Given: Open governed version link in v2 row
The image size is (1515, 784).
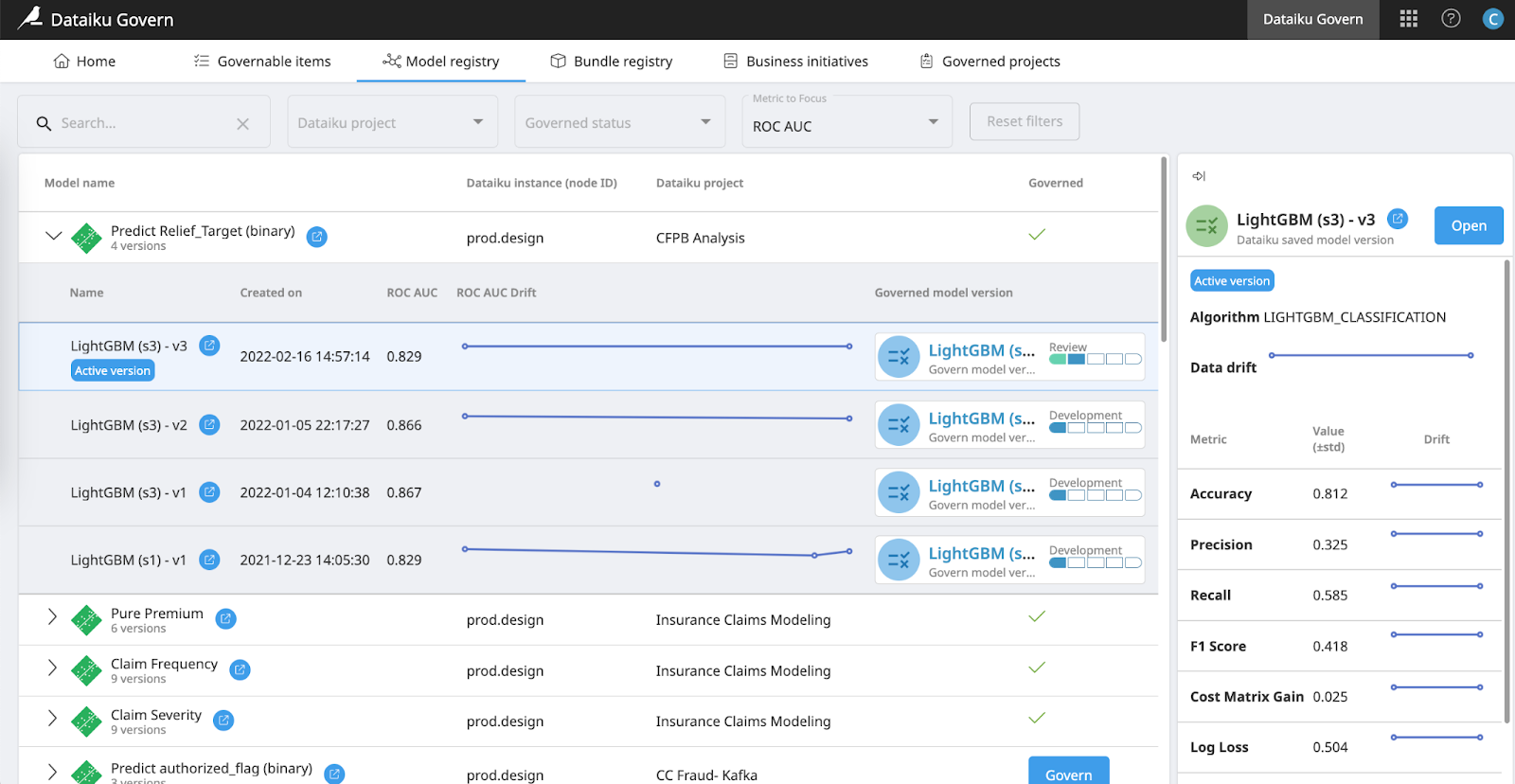Looking at the screenshot, I should click(x=982, y=419).
